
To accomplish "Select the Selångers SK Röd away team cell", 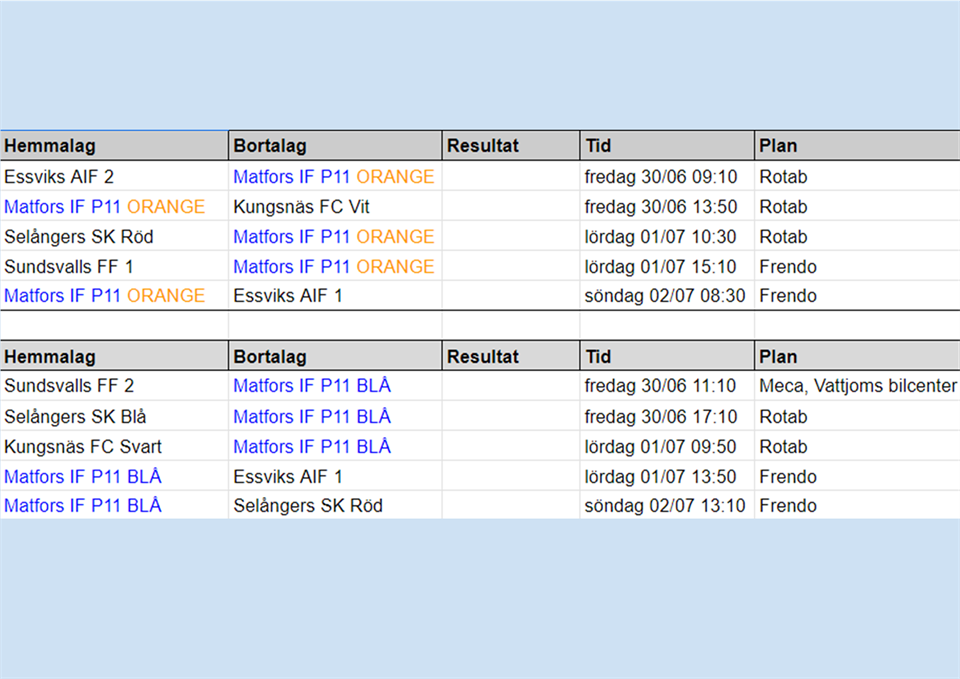I will [308, 506].
